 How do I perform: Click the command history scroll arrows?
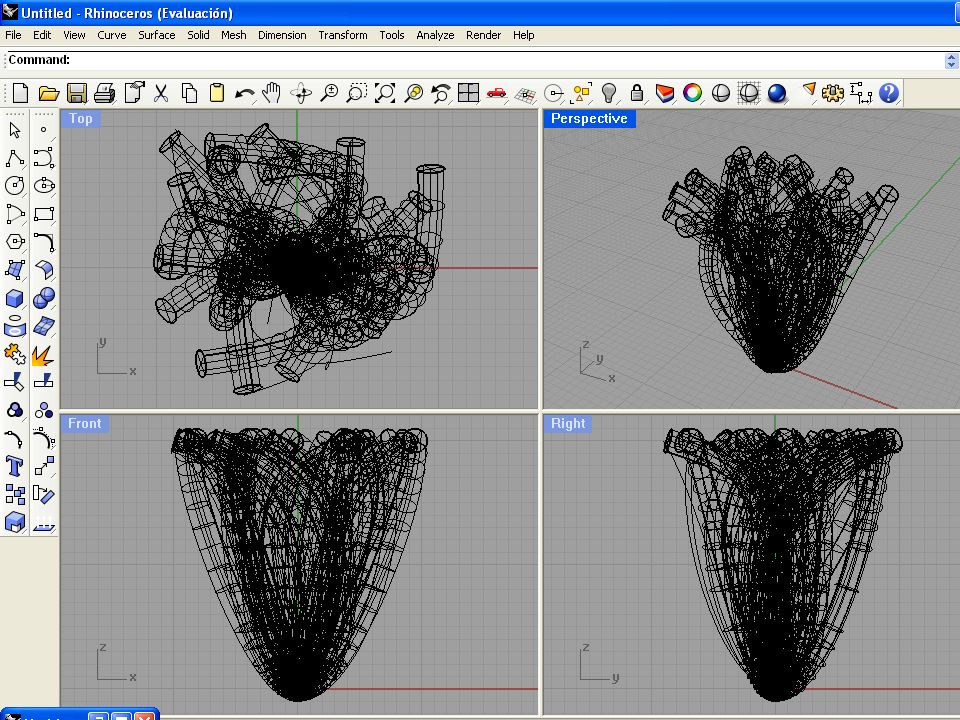(x=951, y=60)
